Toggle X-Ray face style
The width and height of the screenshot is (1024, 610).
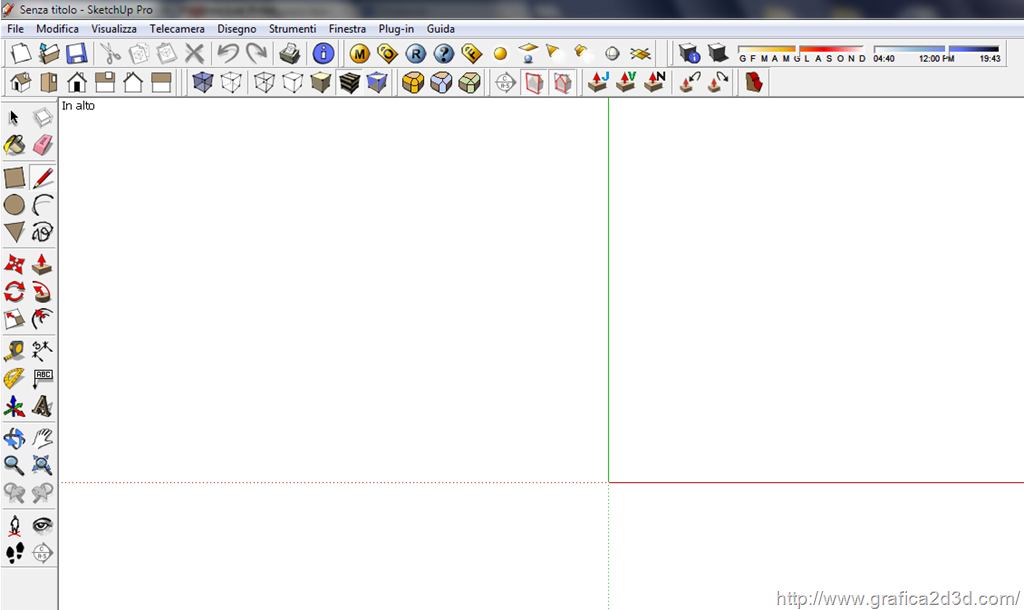(203, 82)
